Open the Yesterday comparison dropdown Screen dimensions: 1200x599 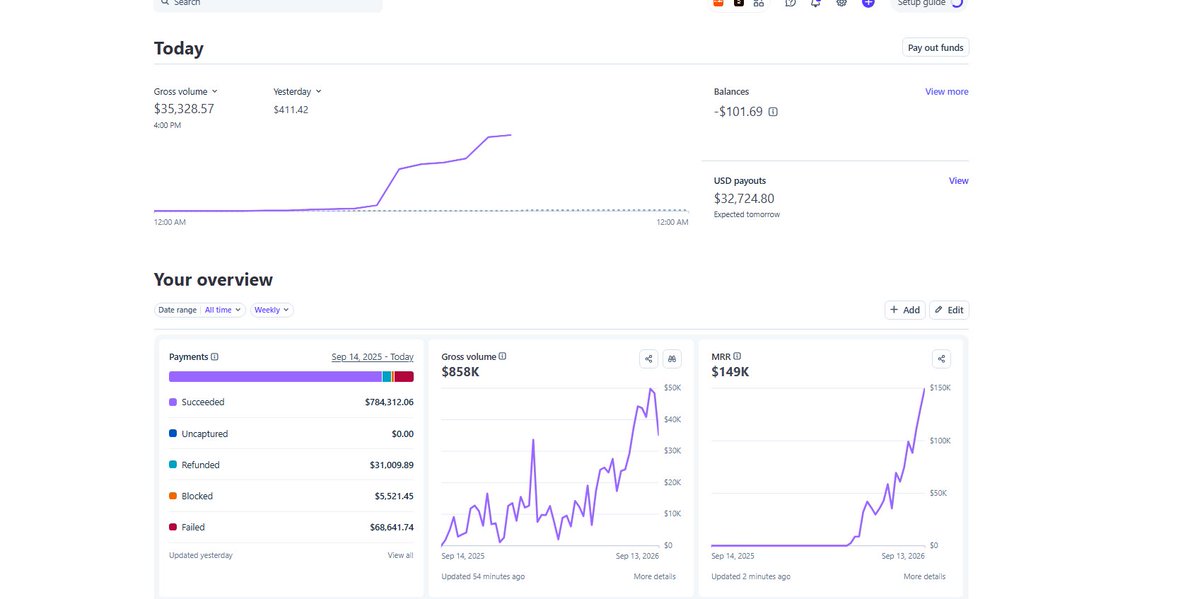(x=298, y=92)
